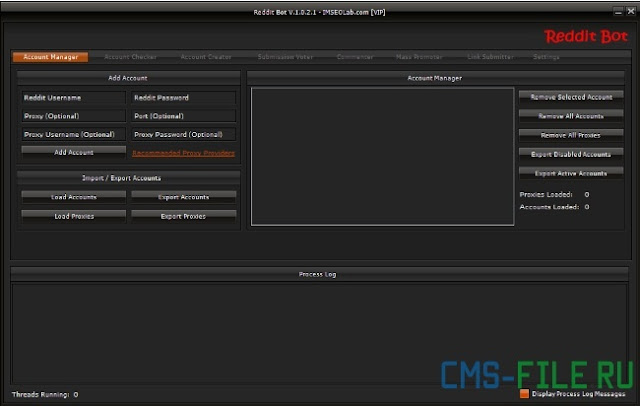Click Remove All Accounts button
The width and height of the screenshot is (640, 406).
(x=571, y=116)
